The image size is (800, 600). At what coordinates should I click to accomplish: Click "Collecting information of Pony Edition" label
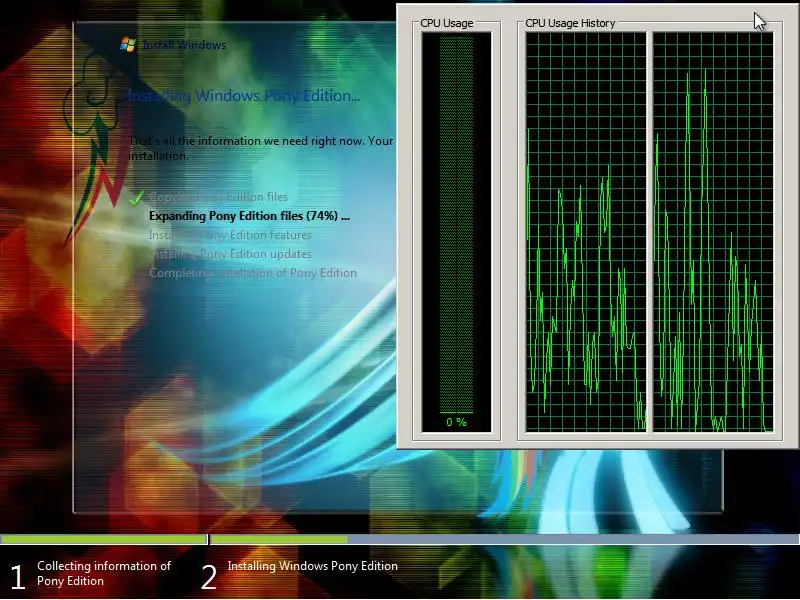pyautogui.click(x=104, y=573)
